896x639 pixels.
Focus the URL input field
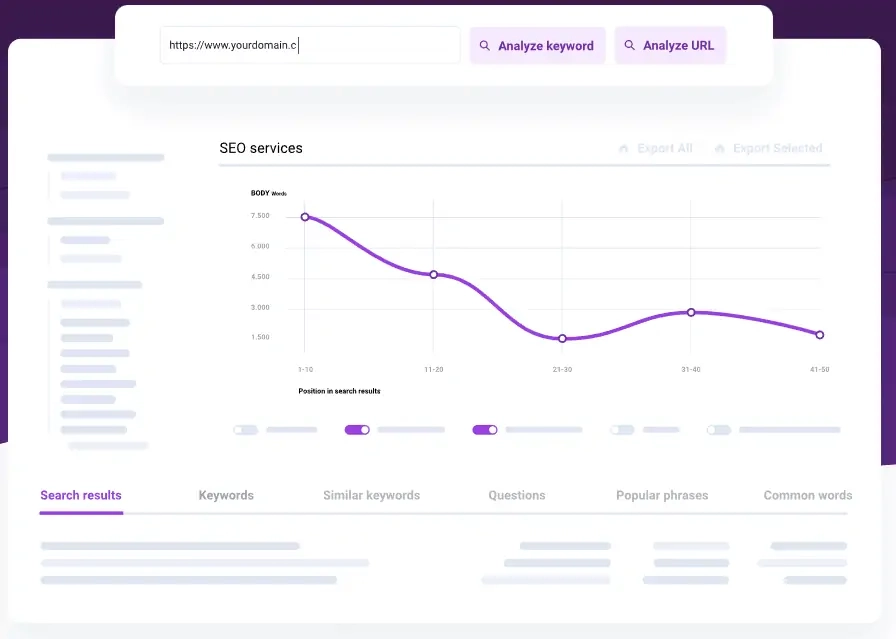point(310,46)
